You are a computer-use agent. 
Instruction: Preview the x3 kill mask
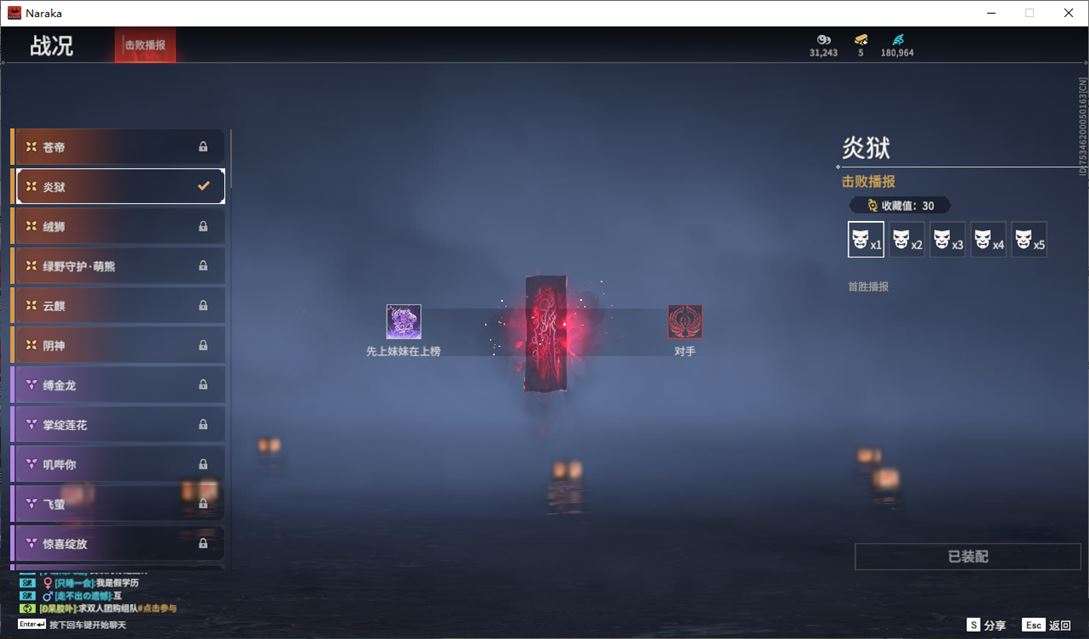click(947, 240)
